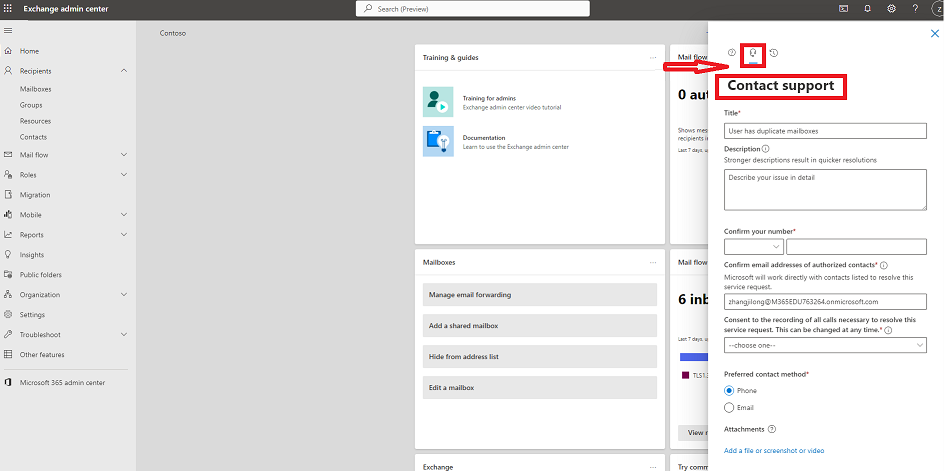
Task: Open the Training for admins tutorial link
Action: (x=489, y=98)
